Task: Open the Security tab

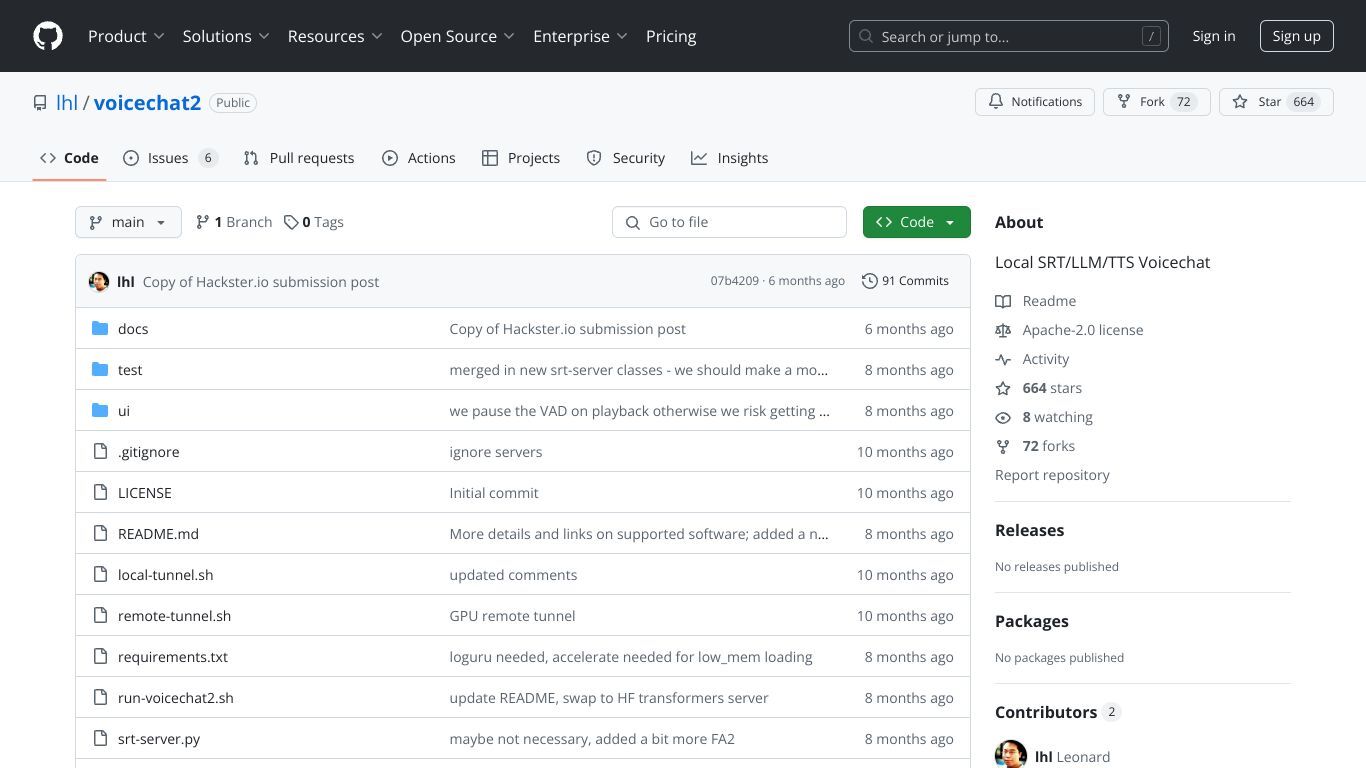Action: (626, 158)
